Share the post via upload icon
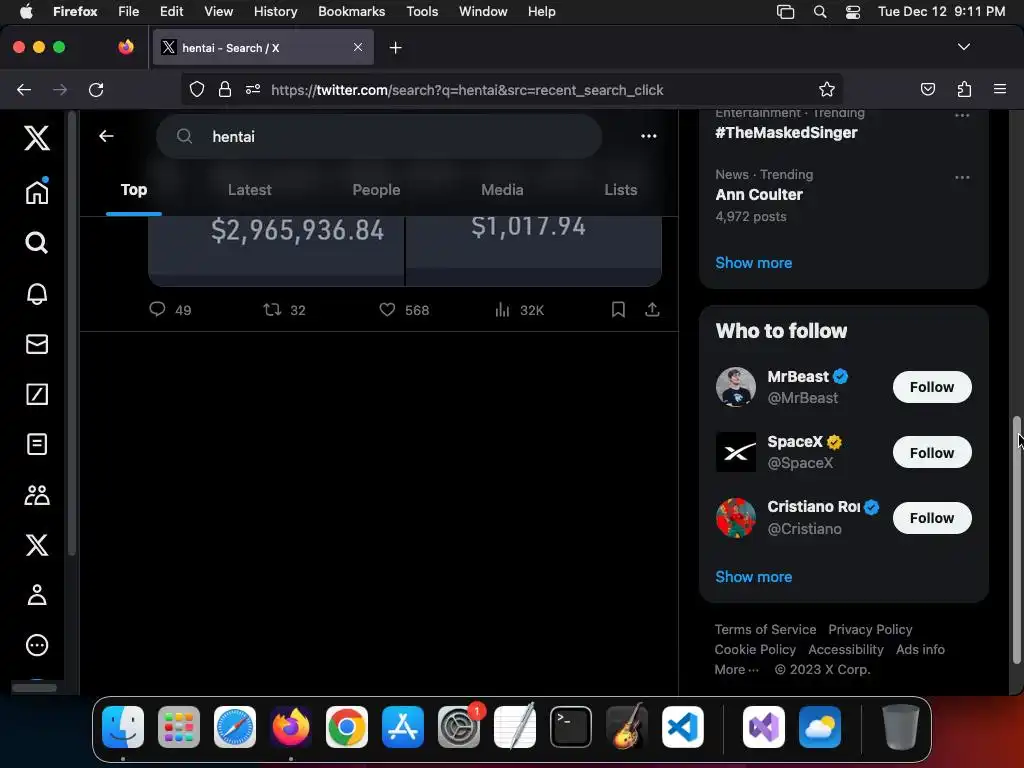This screenshot has width=1024, height=768. click(652, 309)
